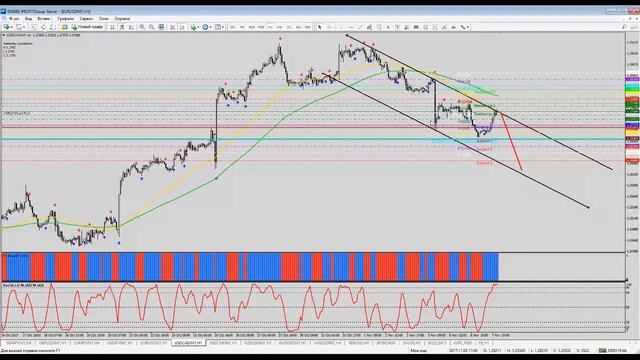Toggle the Market Watch window icon
This screenshot has width=640, height=360.
click(34, 27)
